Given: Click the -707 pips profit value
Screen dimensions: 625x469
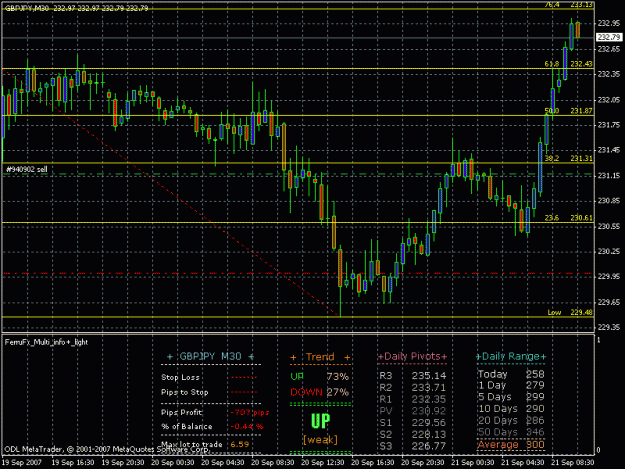Looking at the screenshot, I should pyautogui.click(x=250, y=412).
